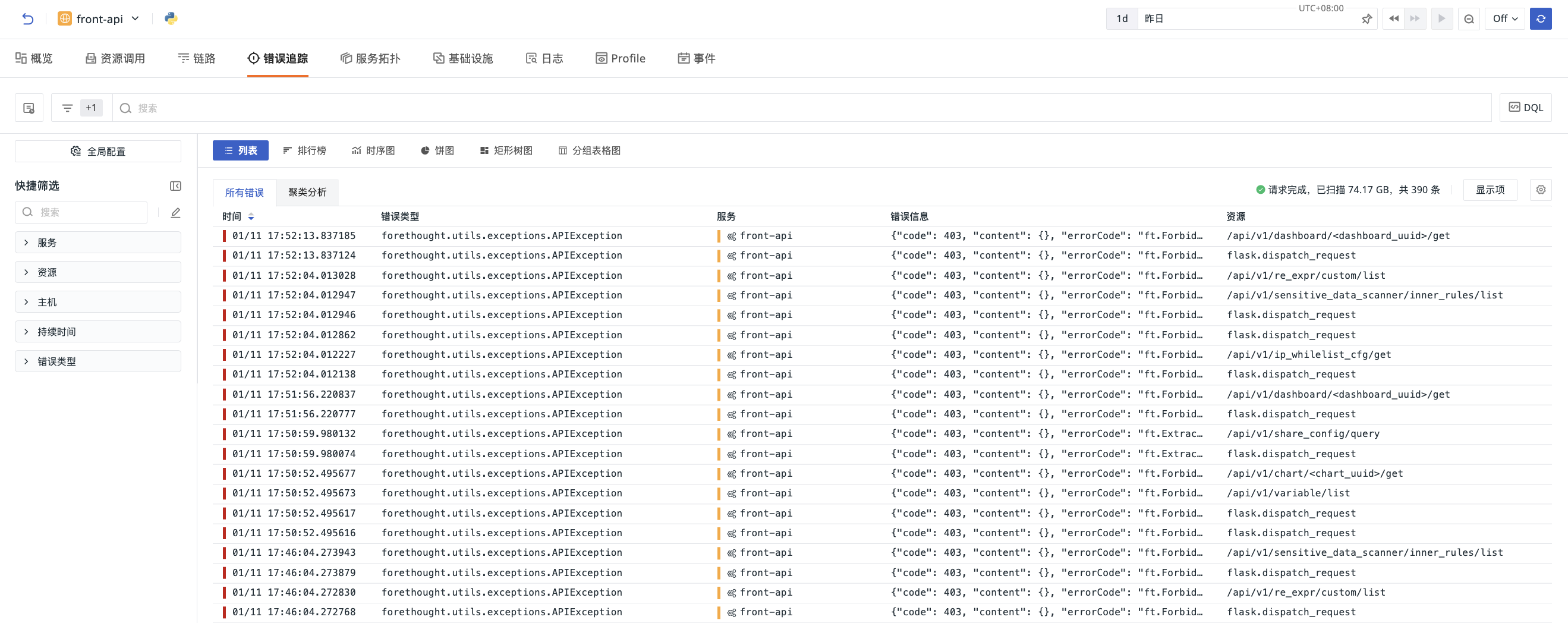Screen dimensions: 1568x623
Task: Click the +1 filter badge
Action: click(x=91, y=108)
